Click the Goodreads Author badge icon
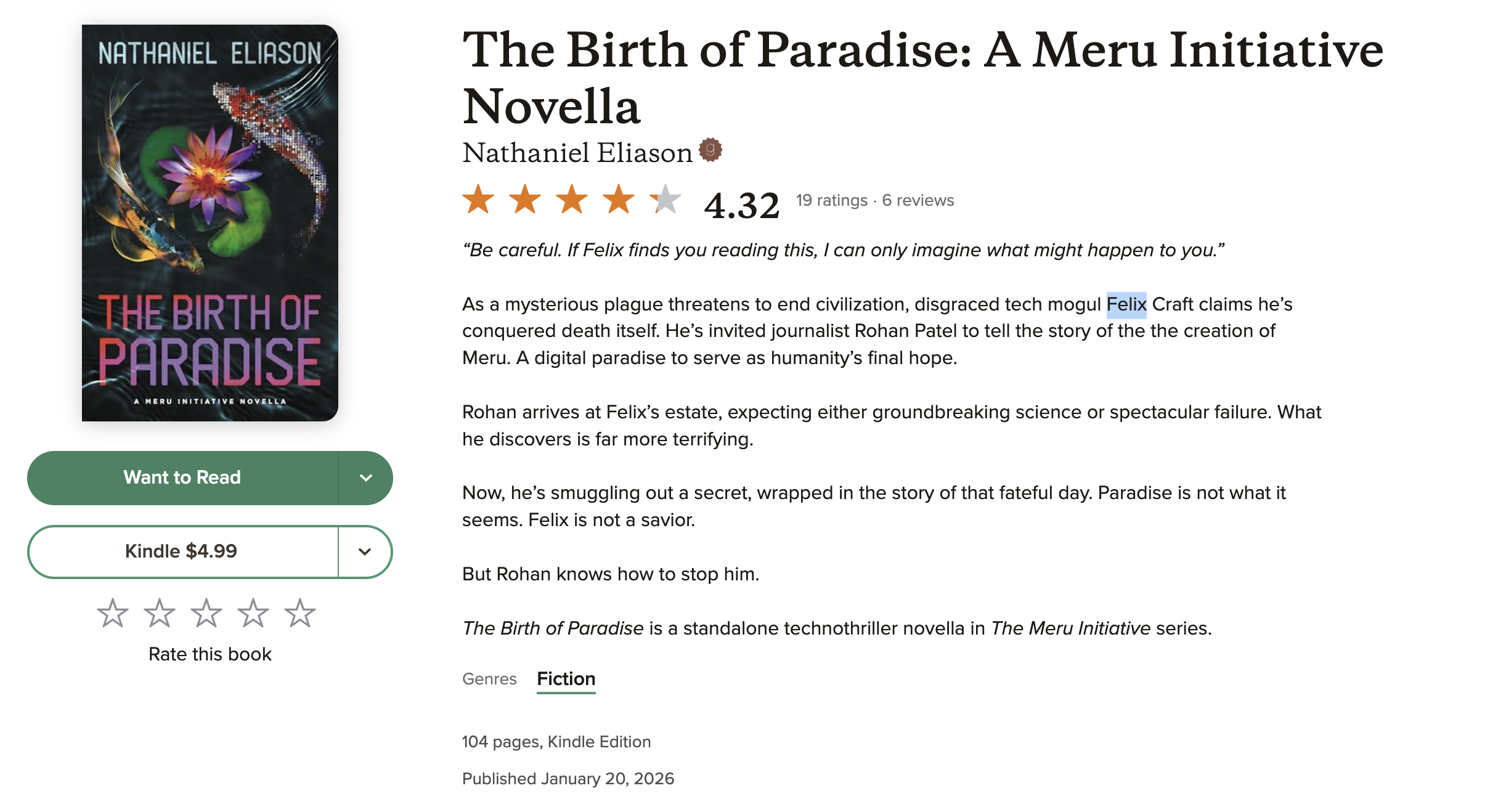1506x812 pixels. click(x=710, y=150)
